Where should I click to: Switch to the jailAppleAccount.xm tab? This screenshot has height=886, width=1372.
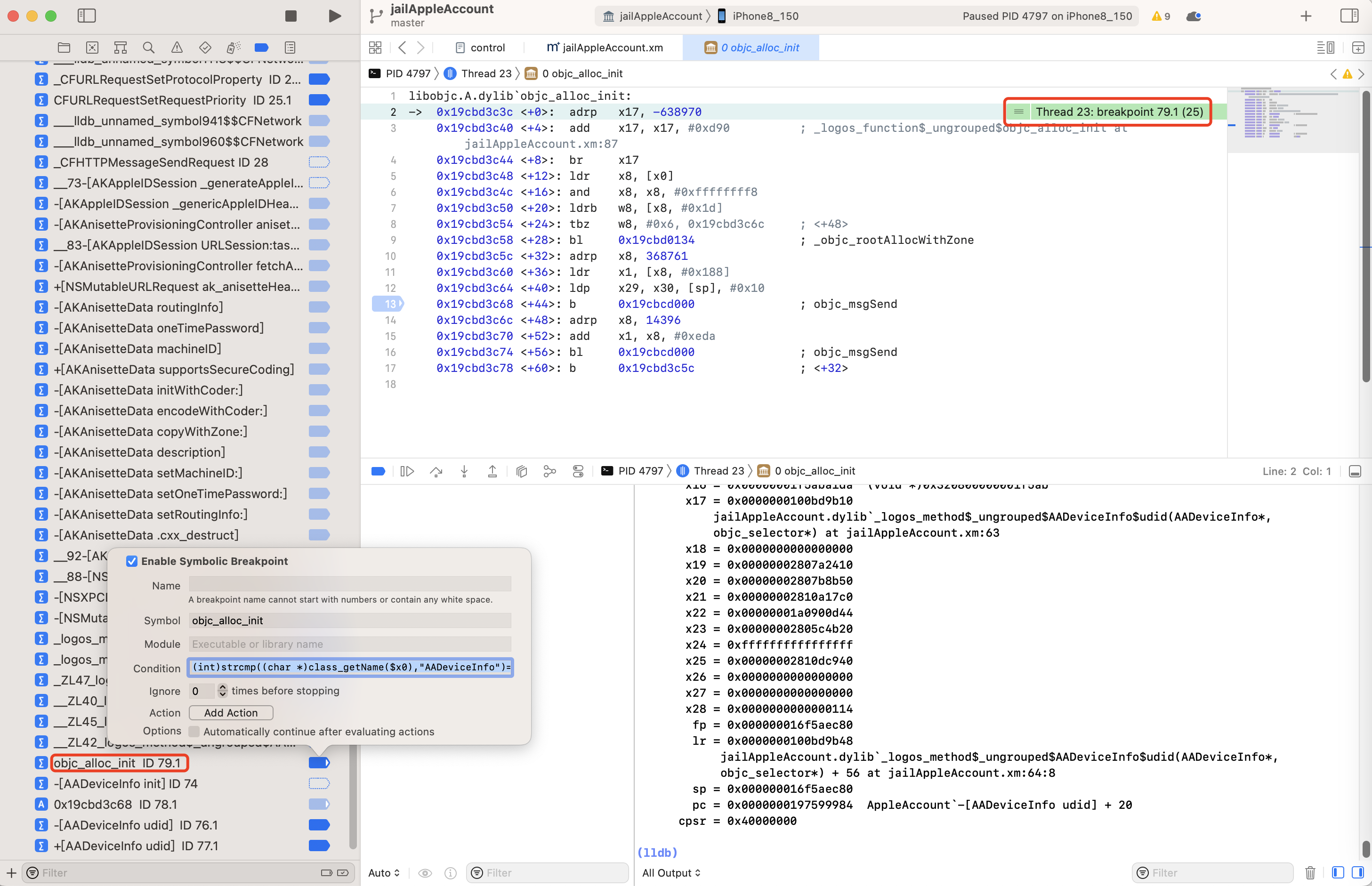click(605, 48)
